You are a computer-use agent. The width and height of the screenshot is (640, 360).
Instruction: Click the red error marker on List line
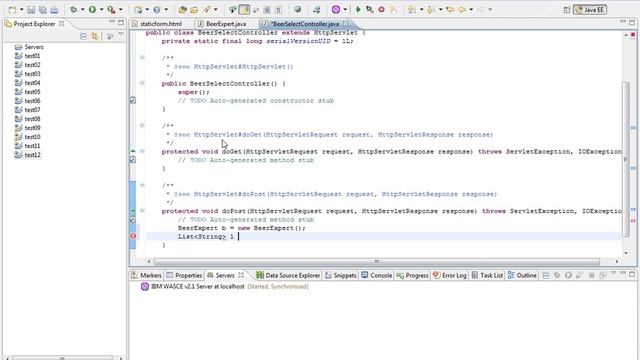point(133,236)
